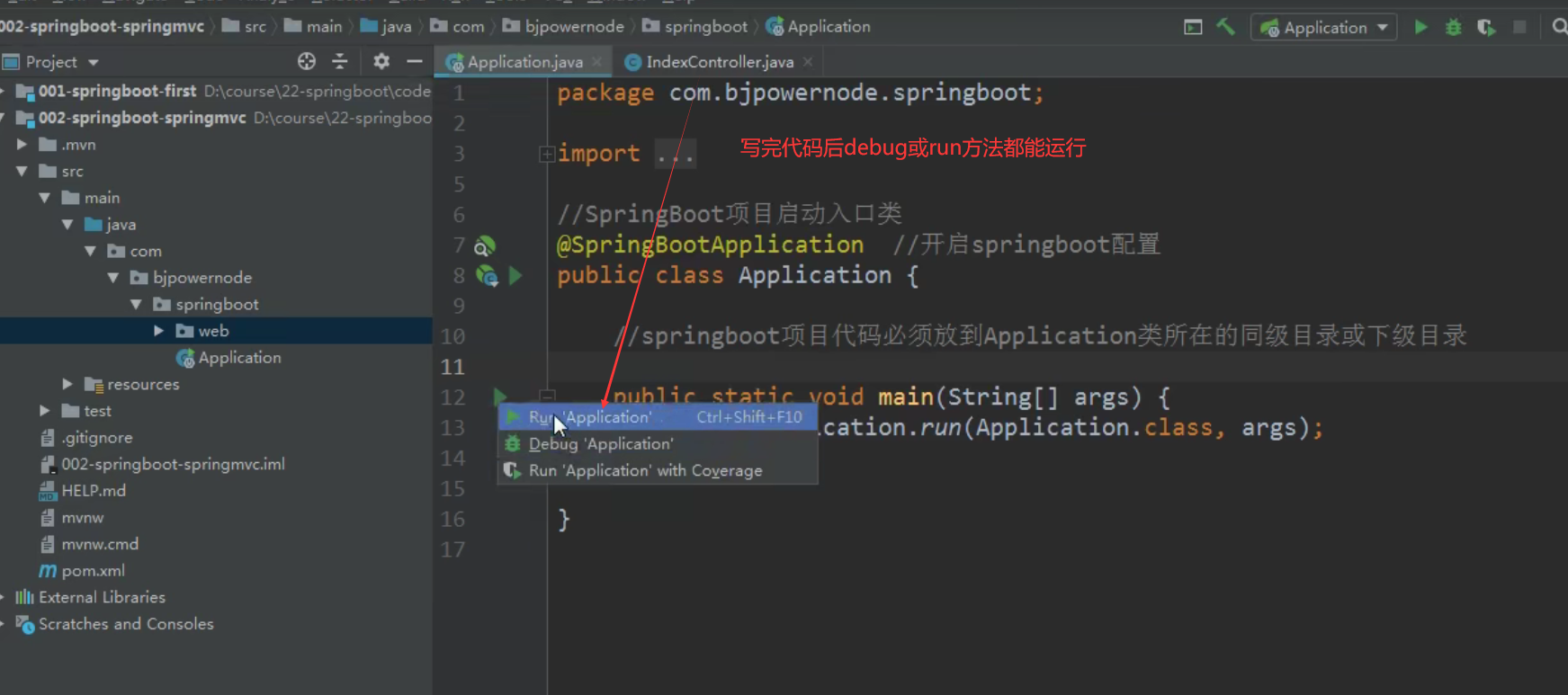The height and width of the screenshot is (695, 1568).
Task: Run with Coverage from the toolbar
Action: [1486, 27]
